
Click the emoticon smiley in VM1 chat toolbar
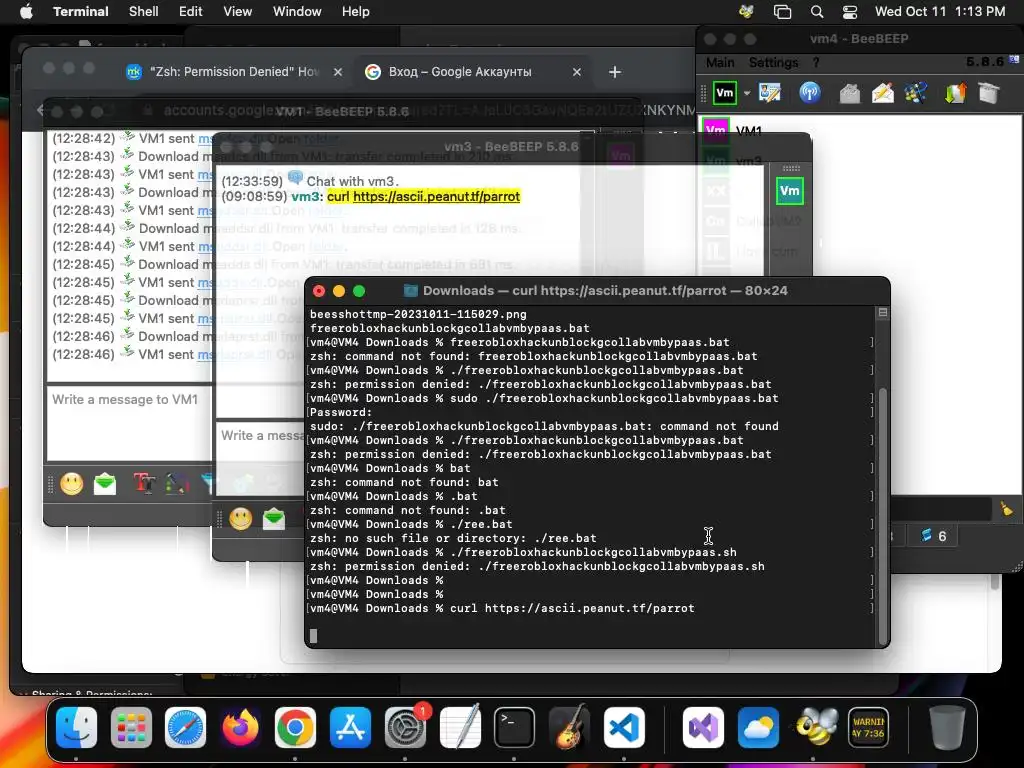[x=72, y=484]
